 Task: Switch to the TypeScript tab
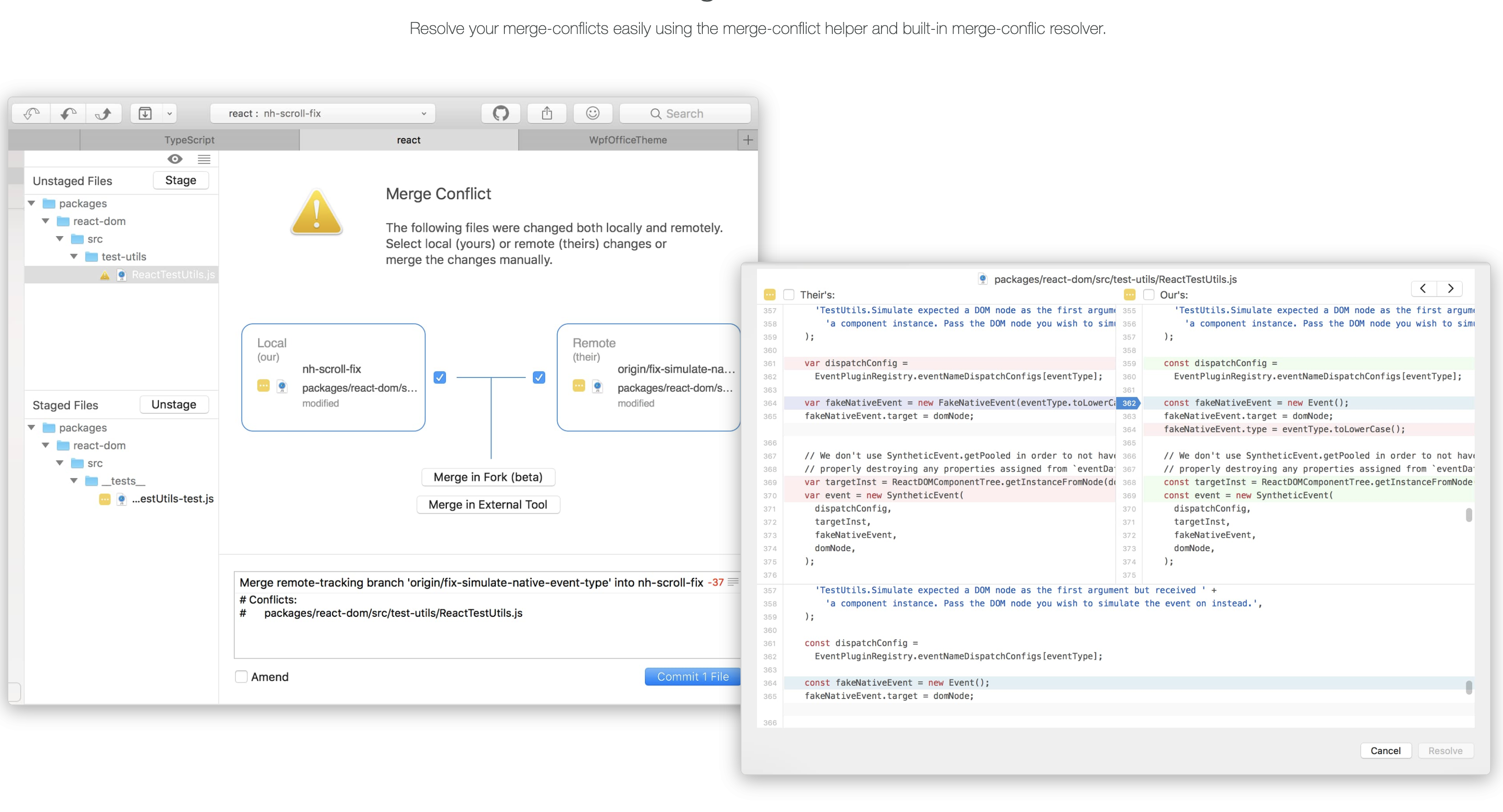click(x=189, y=140)
